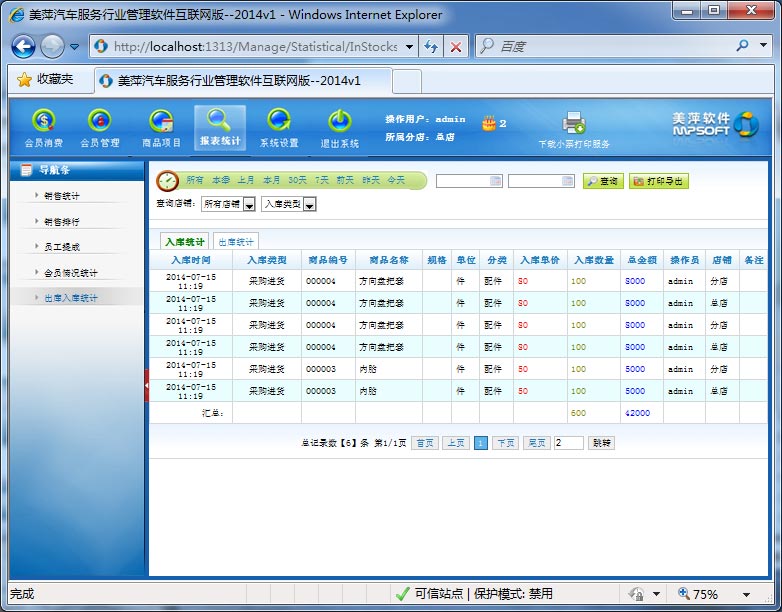Filter records by 本月 quick link
Screen dimensions: 782x612
point(271,180)
